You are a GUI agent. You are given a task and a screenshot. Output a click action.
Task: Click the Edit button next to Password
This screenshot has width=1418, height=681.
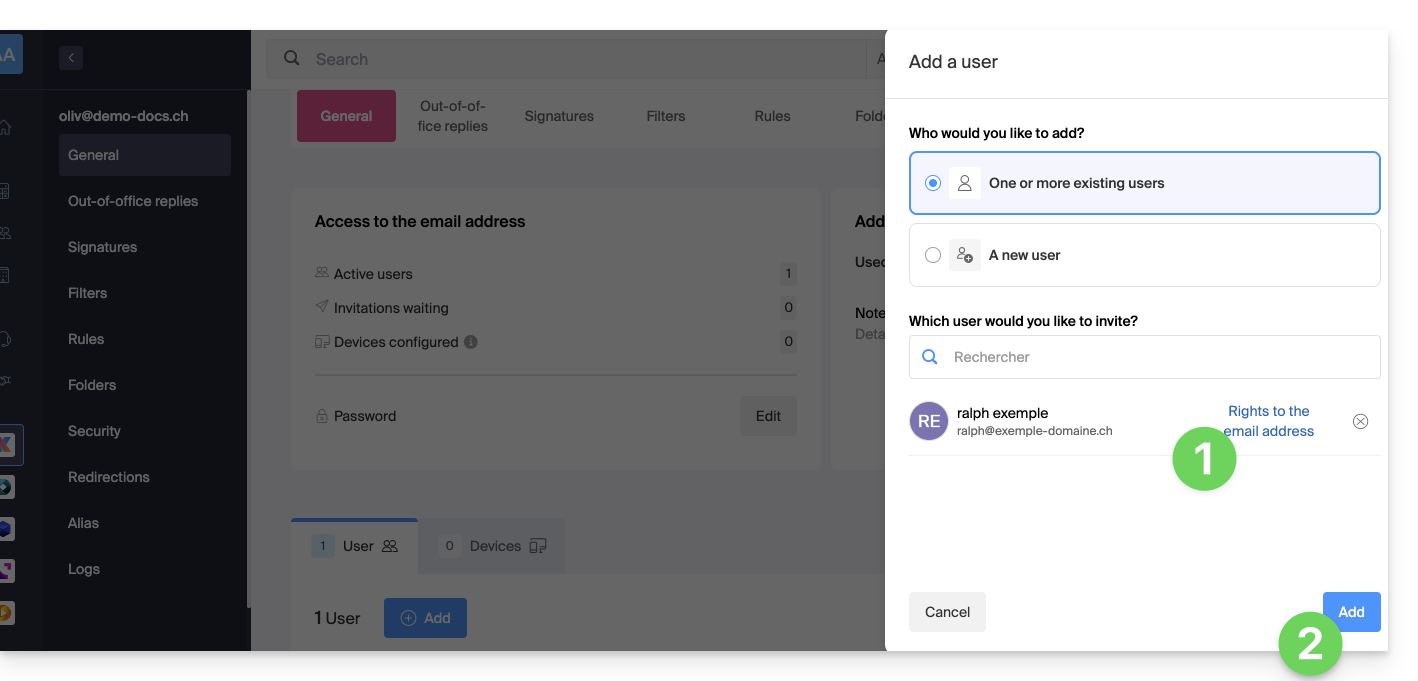[768, 416]
